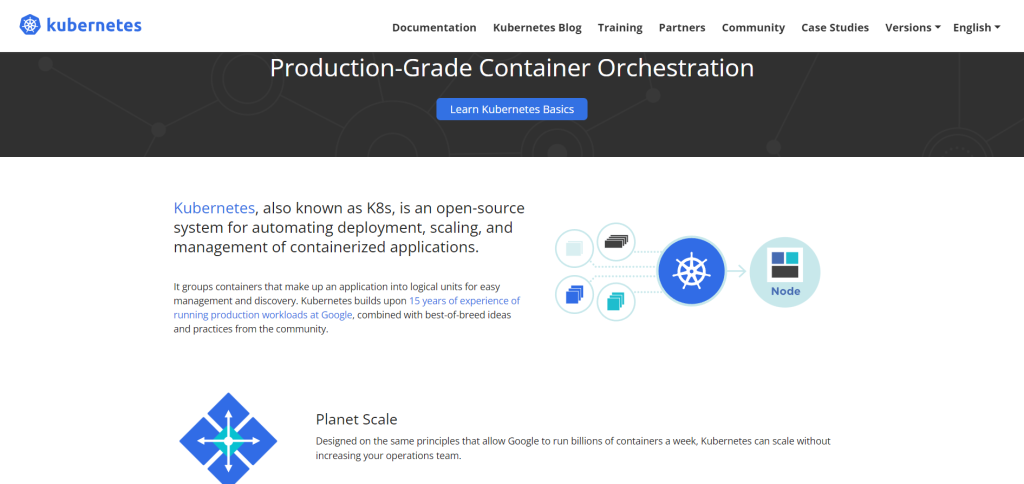Open 15 years of experience link
Screen dimensions: 1024x484
coord(347,308)
